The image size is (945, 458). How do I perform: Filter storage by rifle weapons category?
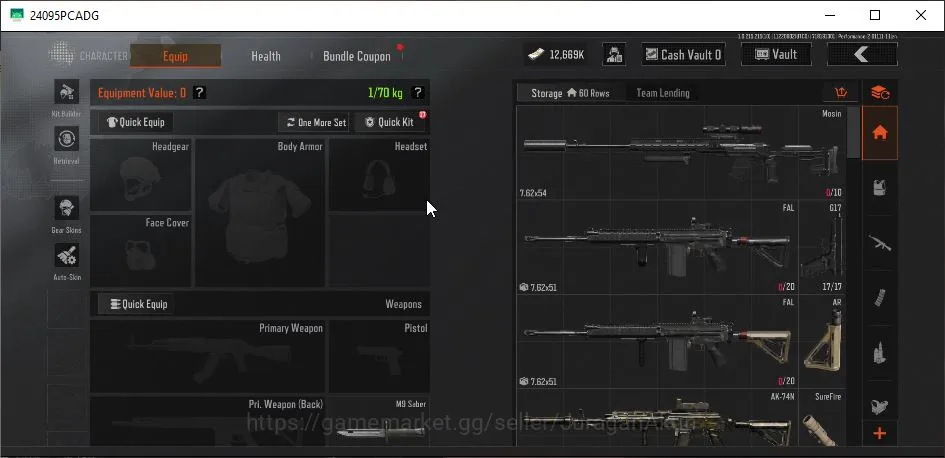point(880,243)
